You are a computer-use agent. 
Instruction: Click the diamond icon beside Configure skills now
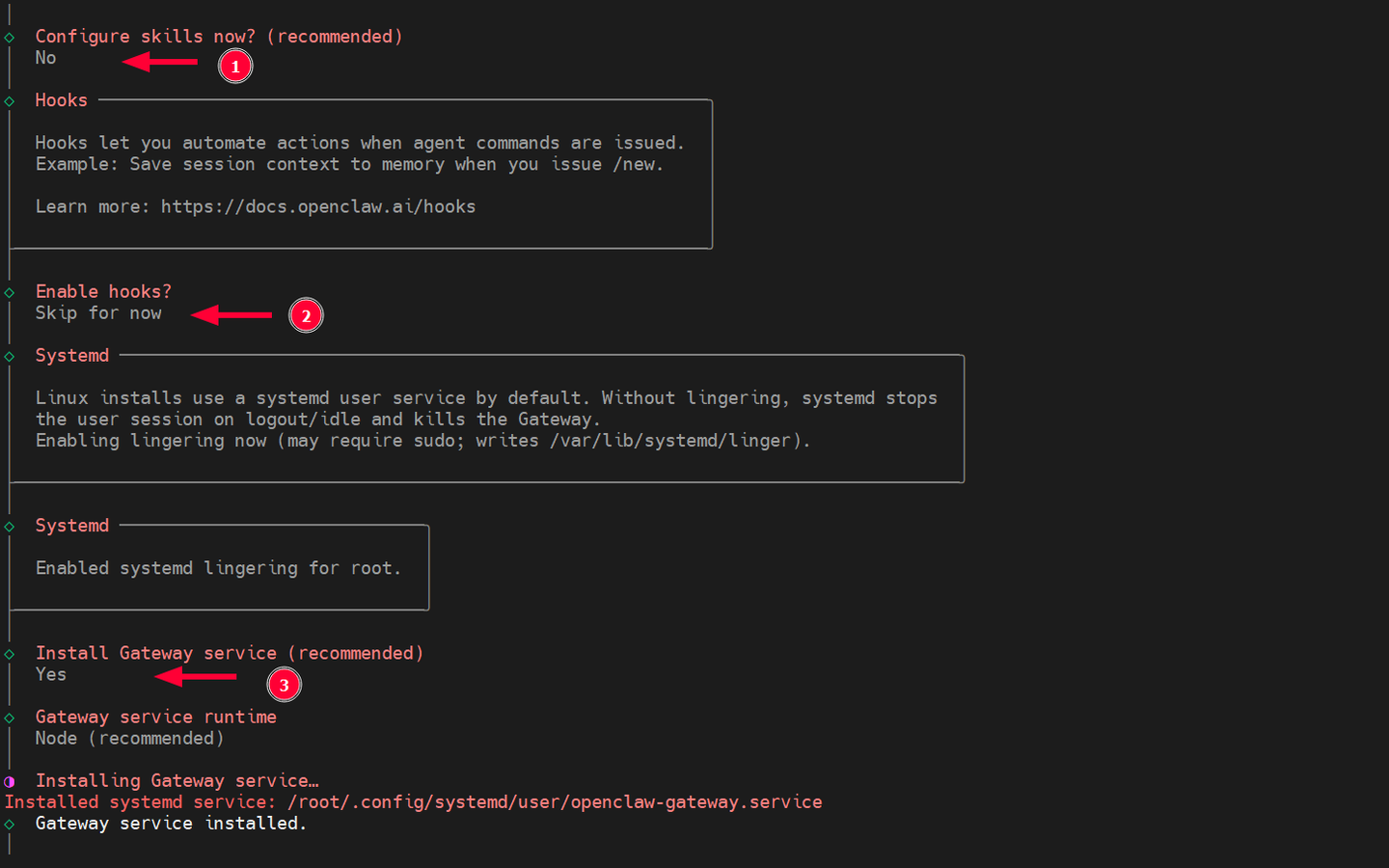point(9,36)
